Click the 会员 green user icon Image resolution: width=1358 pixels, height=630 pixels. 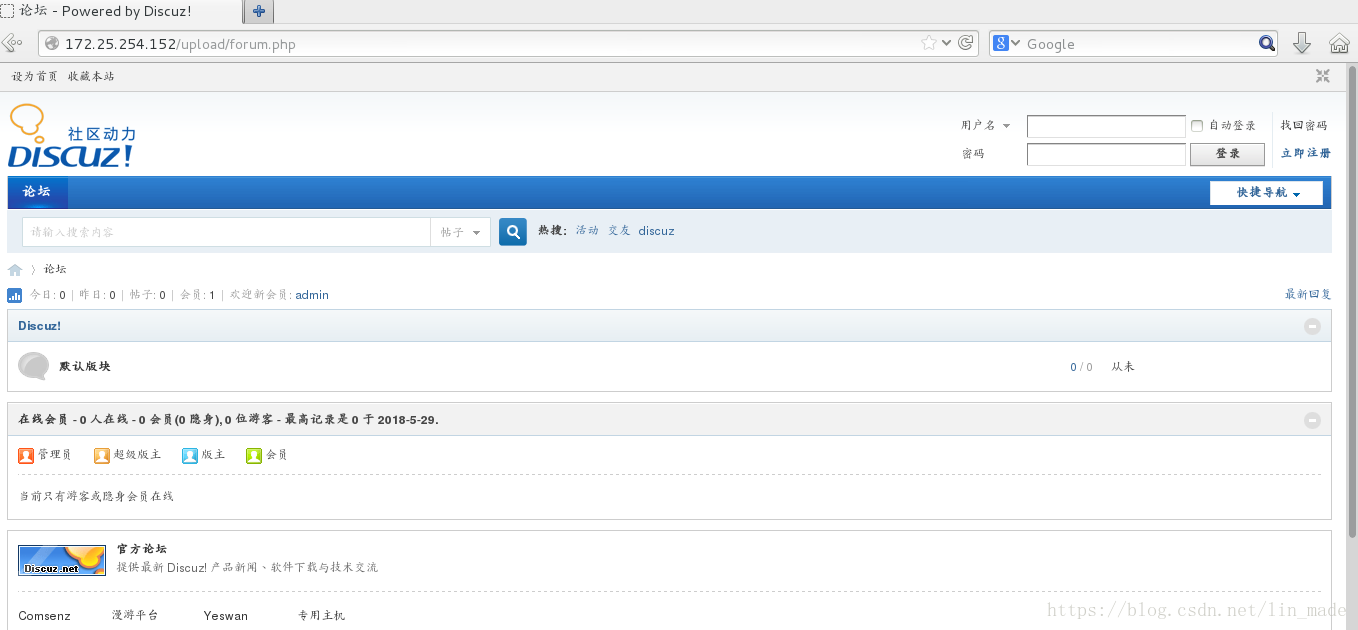[x=254, y=455]
